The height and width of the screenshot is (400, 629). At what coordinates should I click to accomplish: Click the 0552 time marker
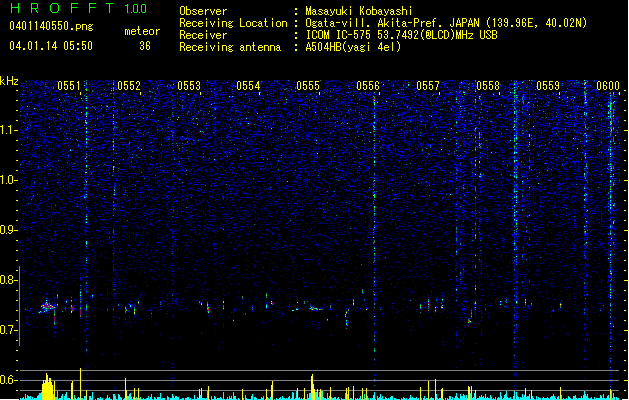129,86
